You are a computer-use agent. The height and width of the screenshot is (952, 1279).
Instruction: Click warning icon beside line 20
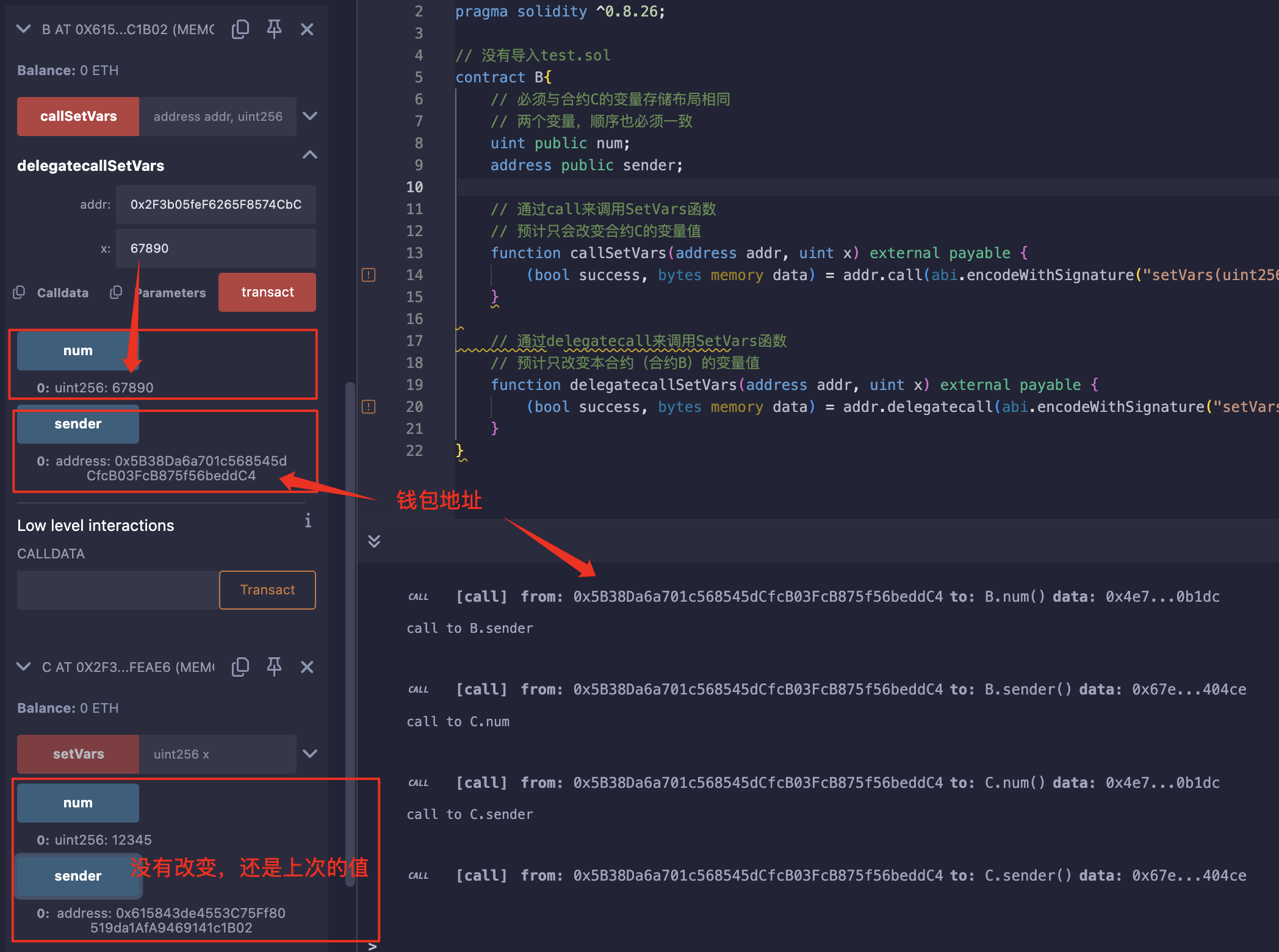point(369,406)
